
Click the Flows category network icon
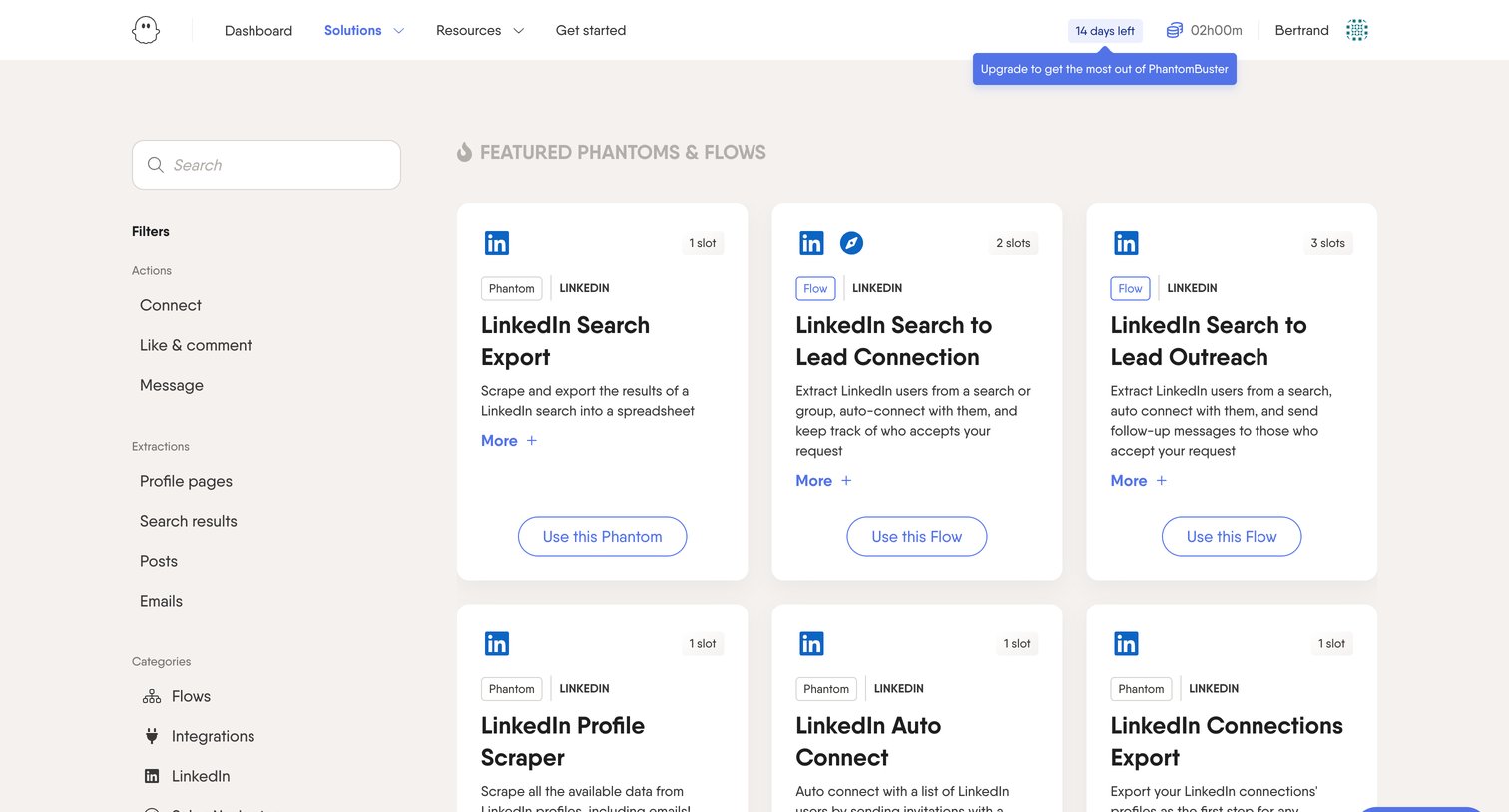tap(152, 696)
